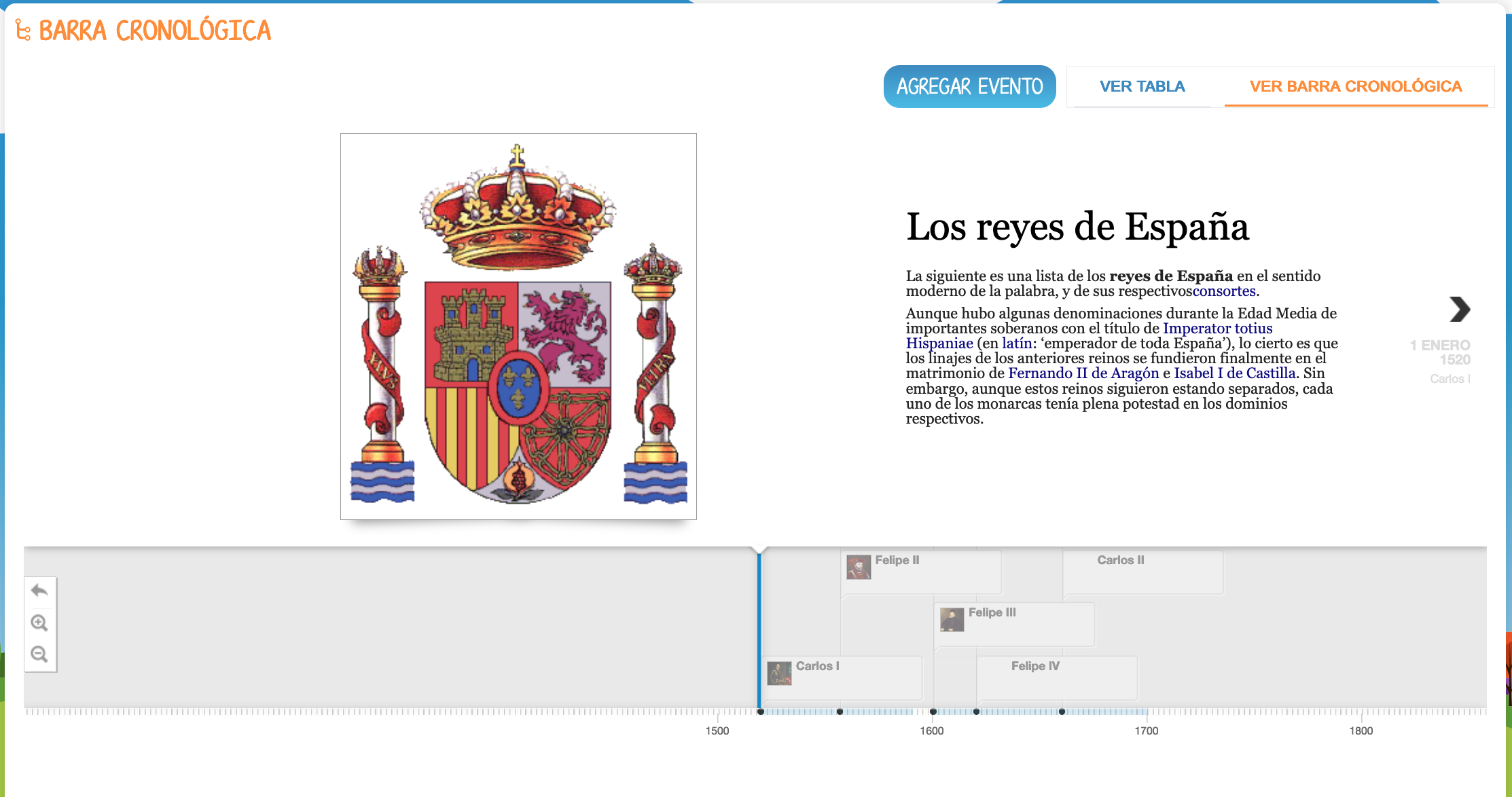
Task: Open the Isabel I de Castilla link
Action: click(1235, 373)
